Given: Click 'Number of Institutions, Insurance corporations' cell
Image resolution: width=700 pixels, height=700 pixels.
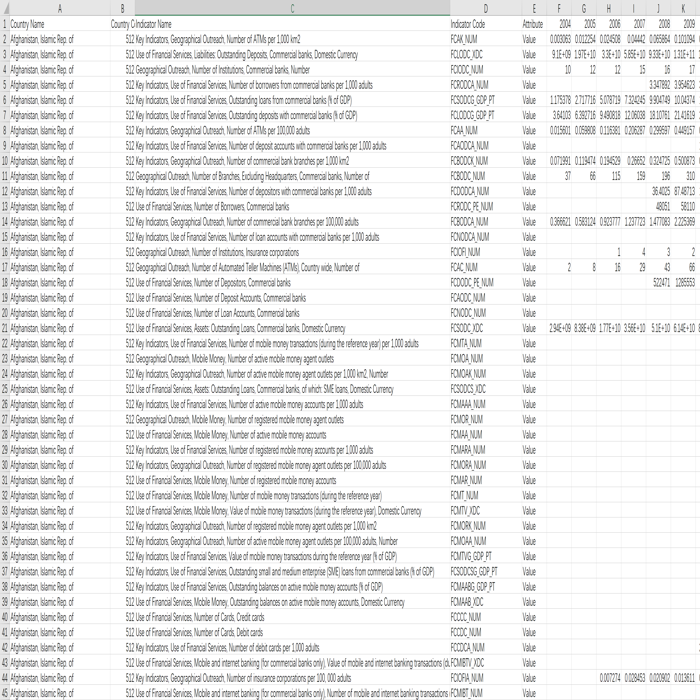Looking at the screenshot, I should 292,252.
